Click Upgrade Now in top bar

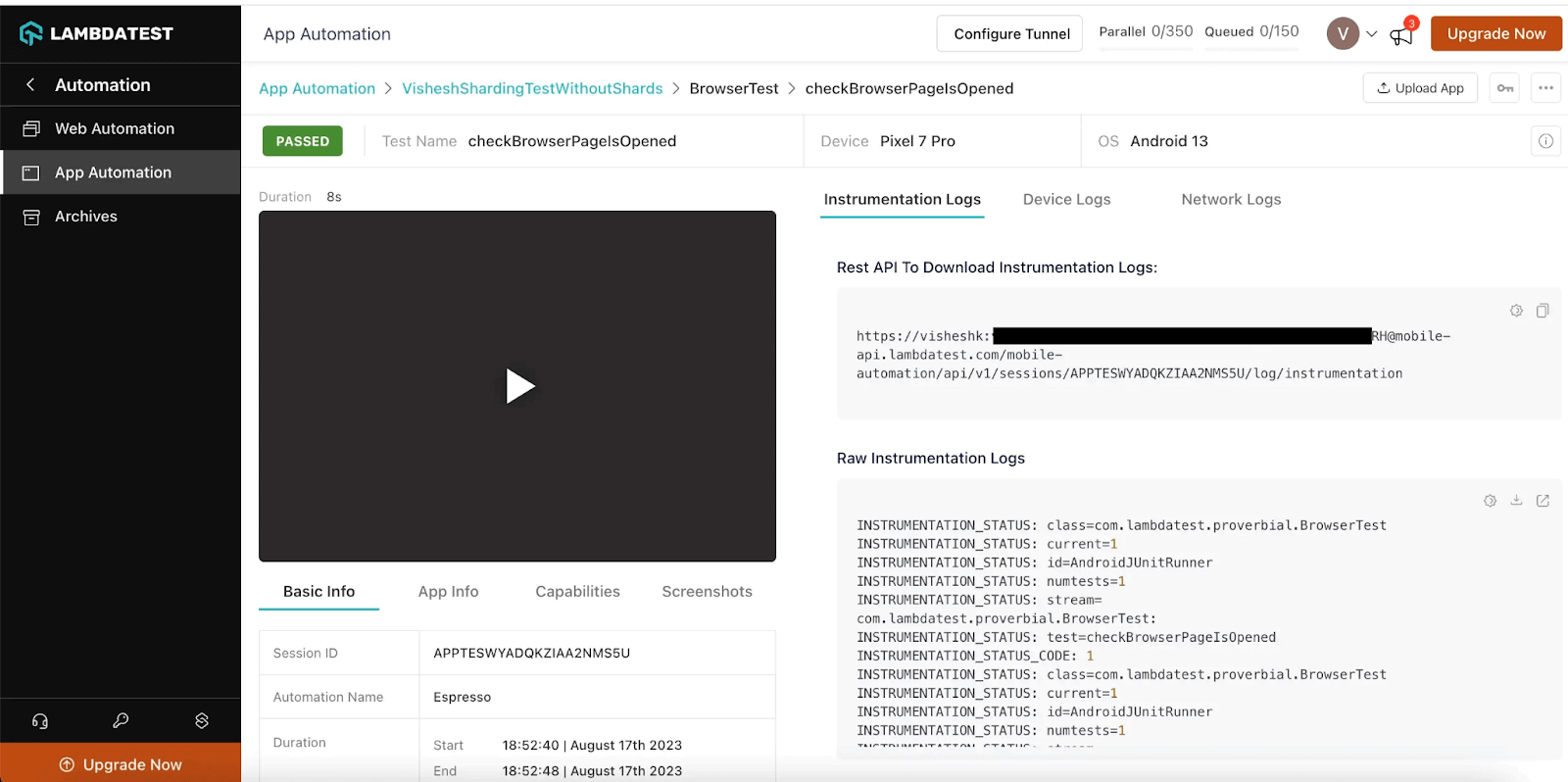click(1496, 33)
